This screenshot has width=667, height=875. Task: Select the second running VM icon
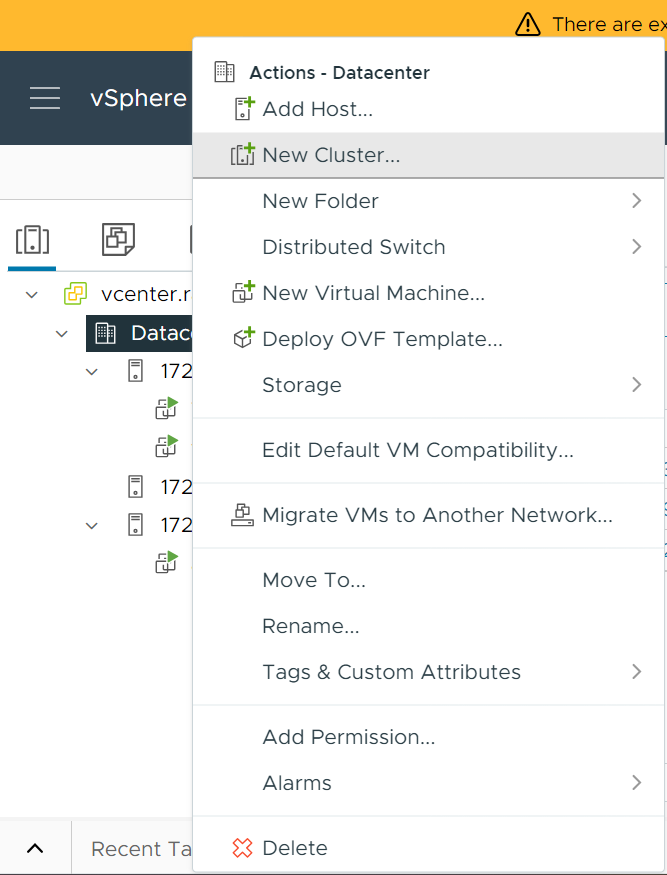tap(166, 446)
